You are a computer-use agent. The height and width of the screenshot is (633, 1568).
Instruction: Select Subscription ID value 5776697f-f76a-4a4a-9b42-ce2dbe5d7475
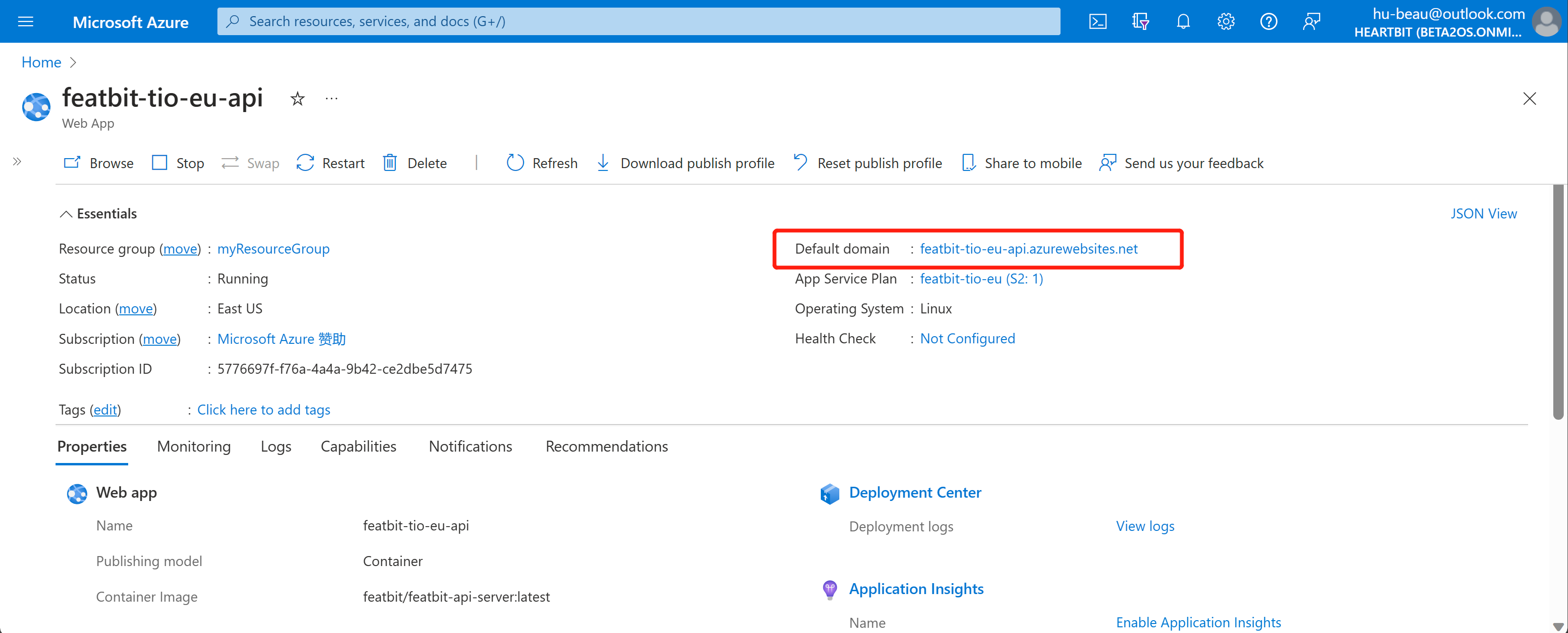[345, 369]
